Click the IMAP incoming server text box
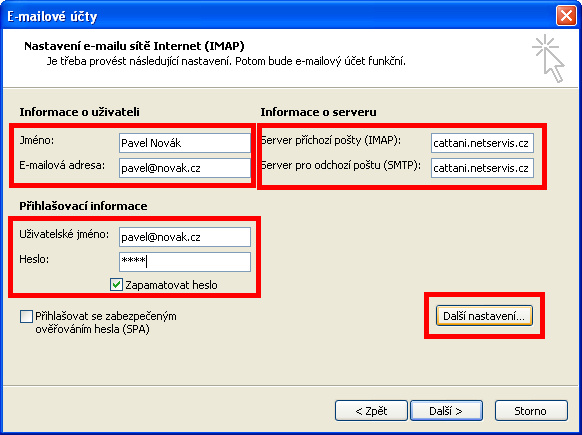The image size is (582, 435). [482, 143]
